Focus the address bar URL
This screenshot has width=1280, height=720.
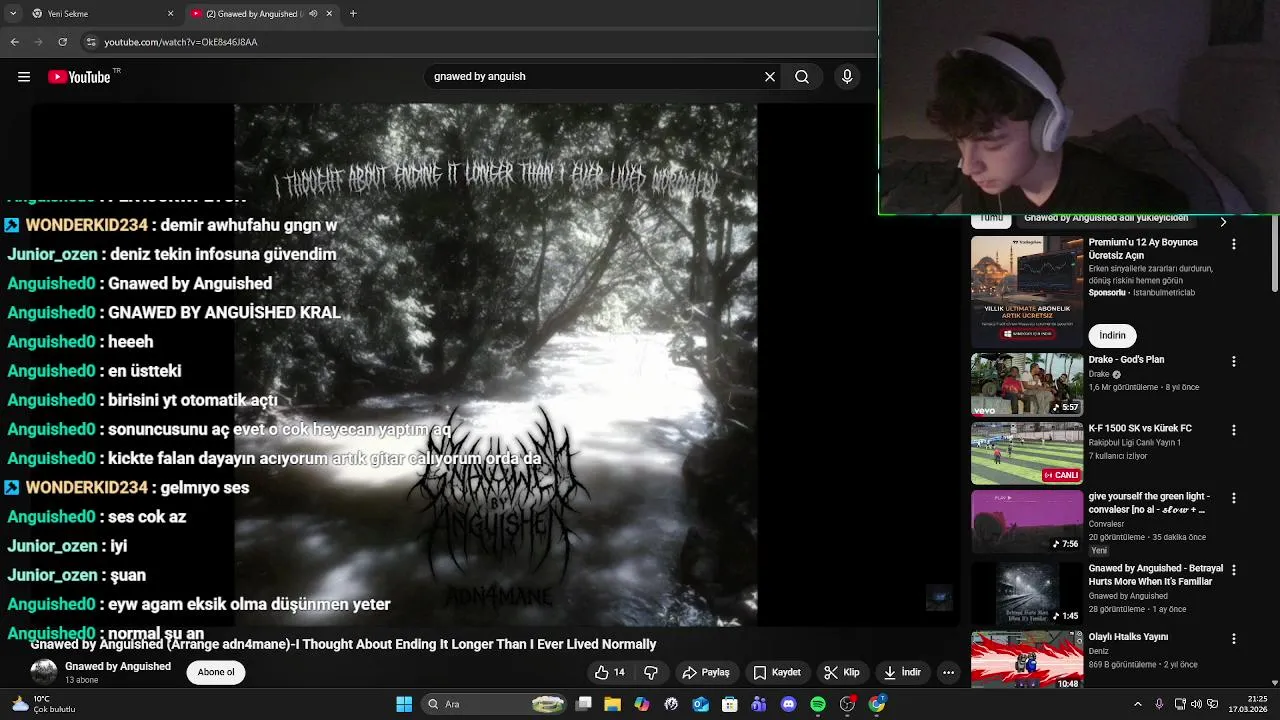click(181, 42)
